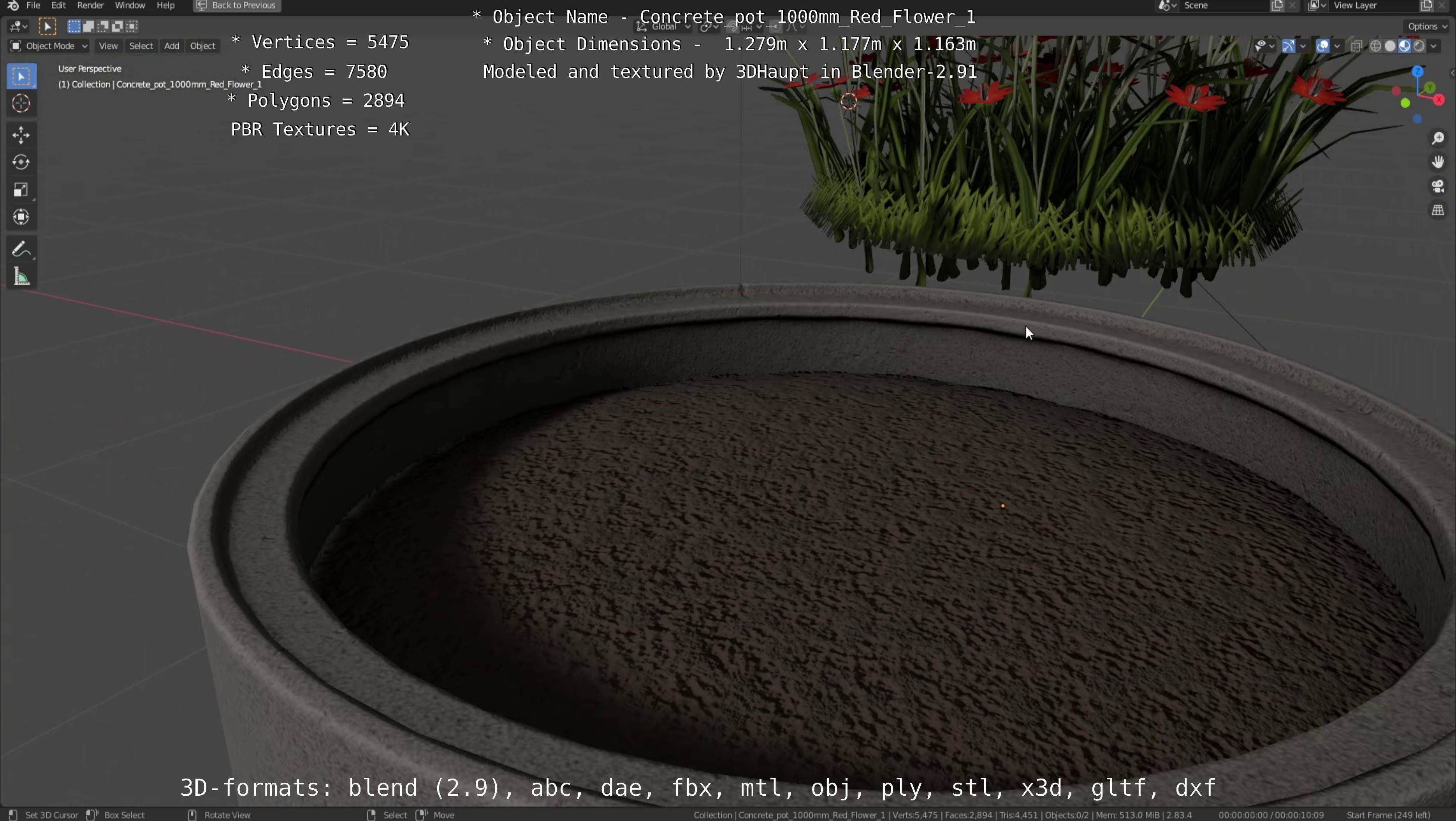Click the new View Layer copy icon
The image size is (1456, 821).
(1427, 6)
